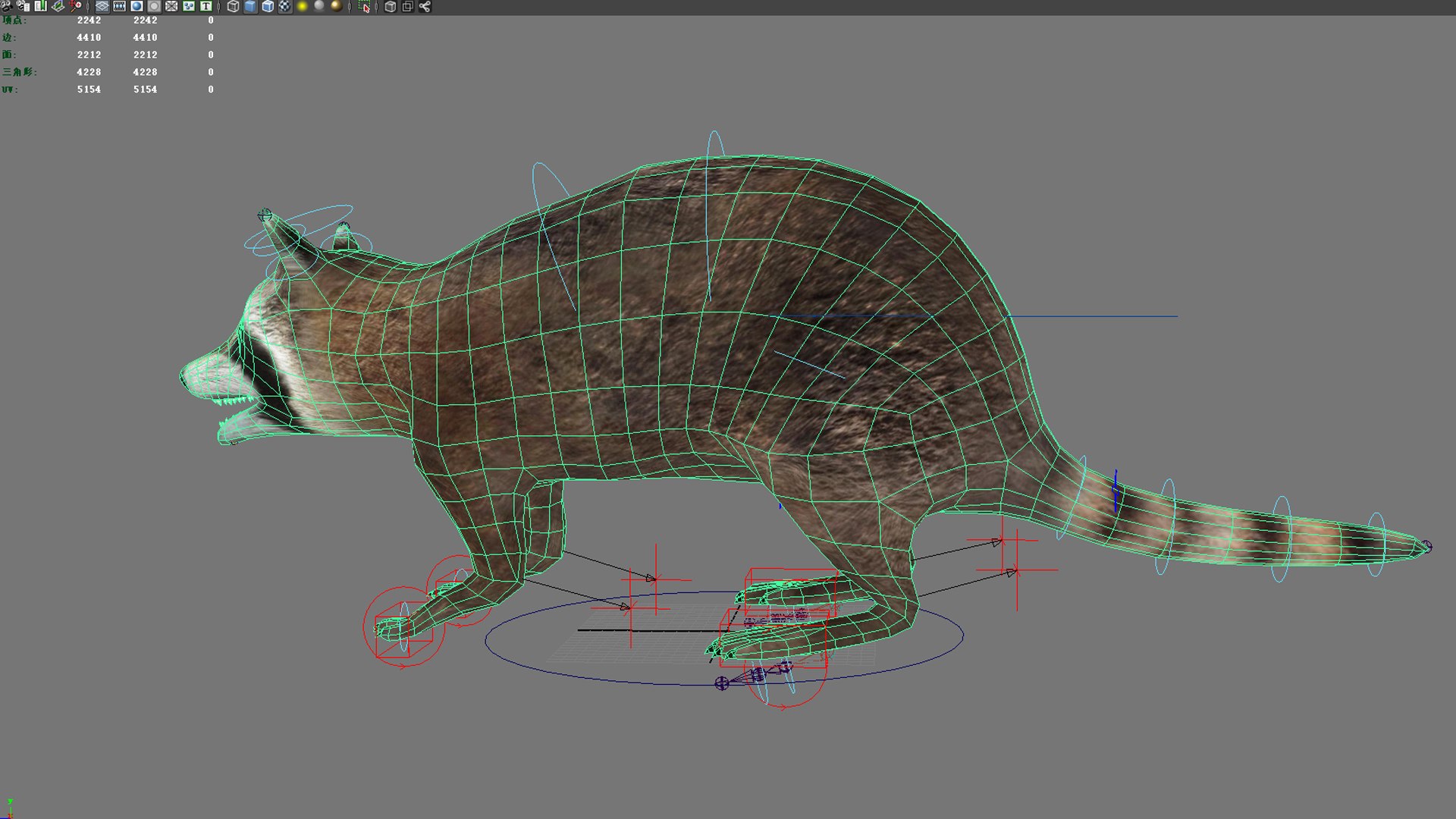This screenshot has width=1456, height=819.
Task: Toggle Shadows grey sphere icon
Action: point(319,6)
